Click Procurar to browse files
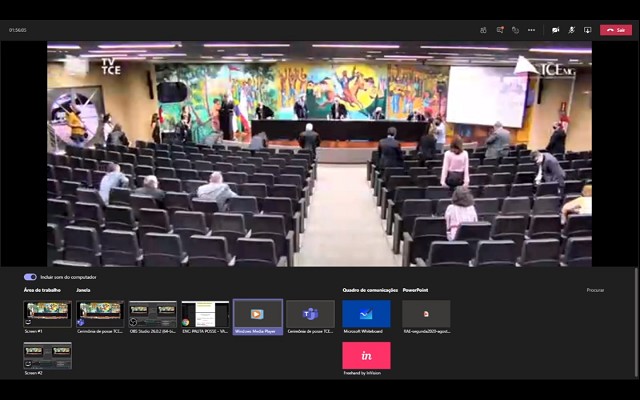The height and width of the screenshot is (400, 640). [x=595, y=290]
